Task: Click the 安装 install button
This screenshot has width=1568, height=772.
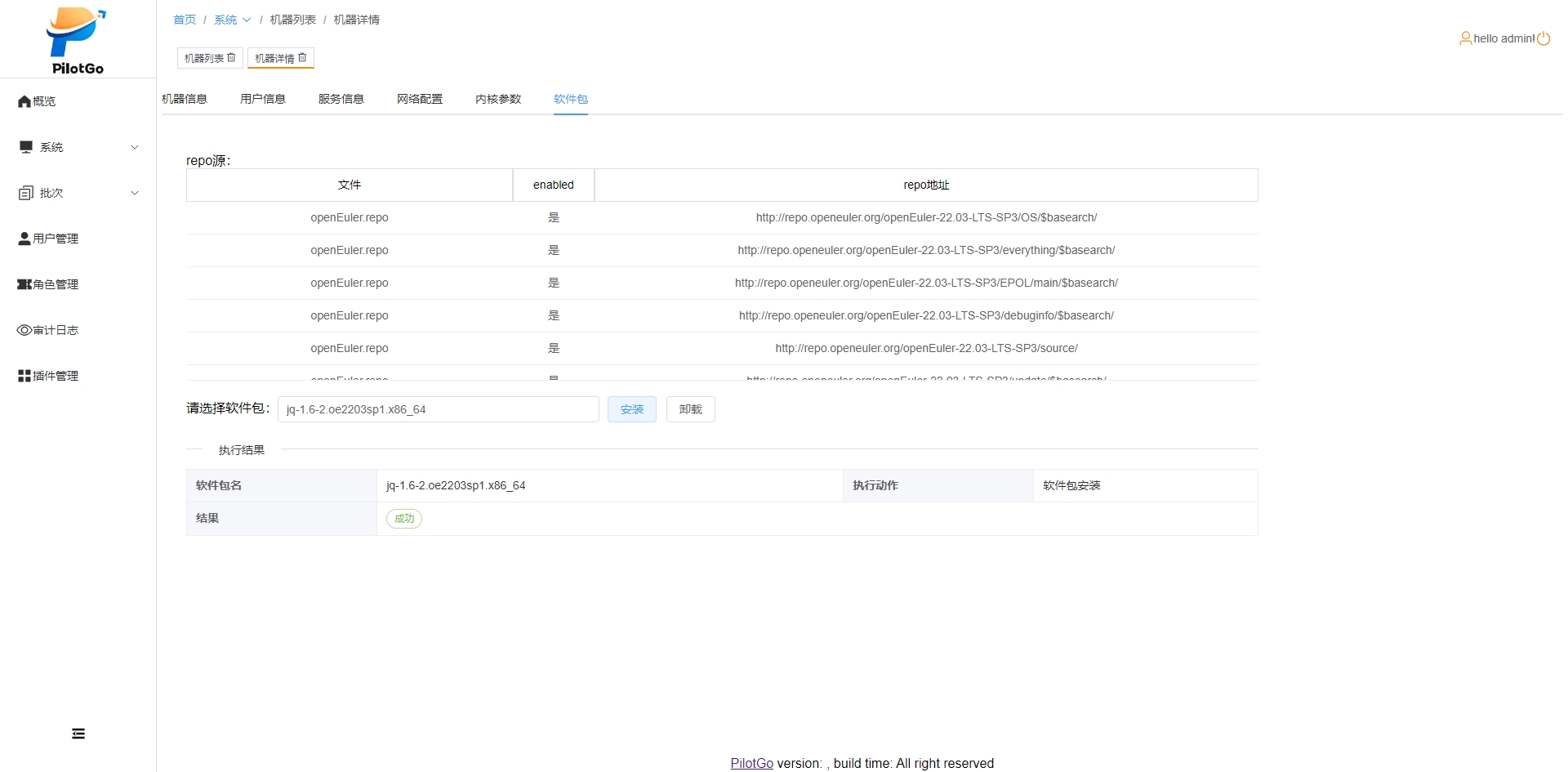Action: (x=631, y=409)
